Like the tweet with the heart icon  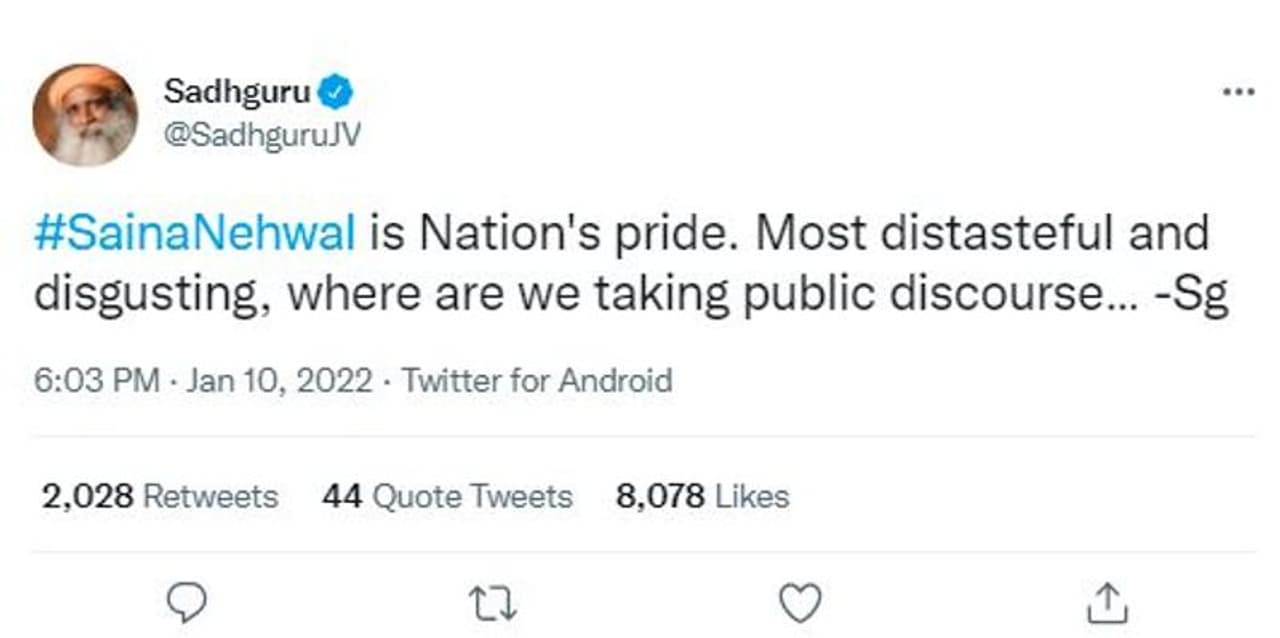pos(800,603)
